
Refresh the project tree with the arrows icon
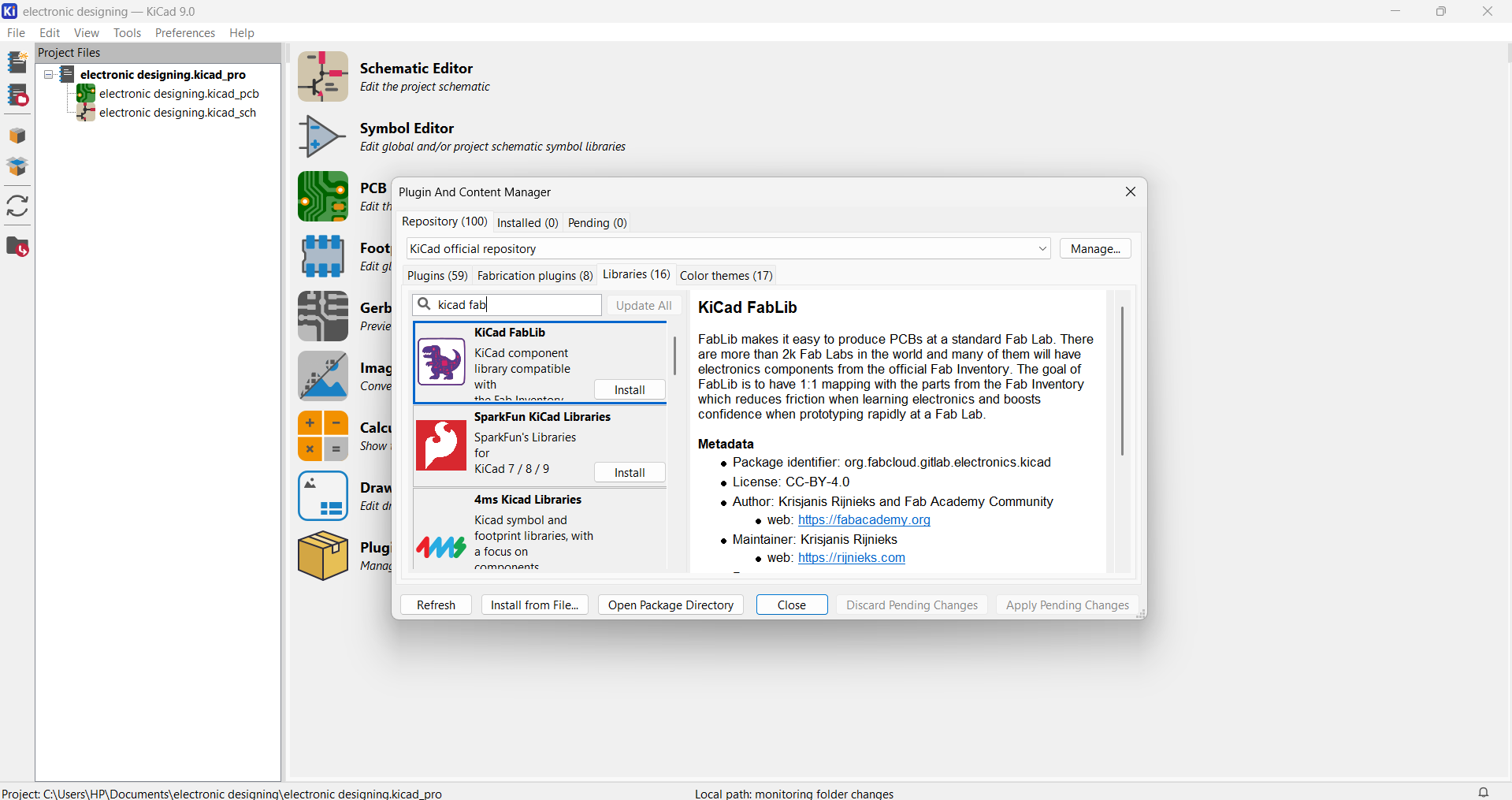click(x=17, y=207)
